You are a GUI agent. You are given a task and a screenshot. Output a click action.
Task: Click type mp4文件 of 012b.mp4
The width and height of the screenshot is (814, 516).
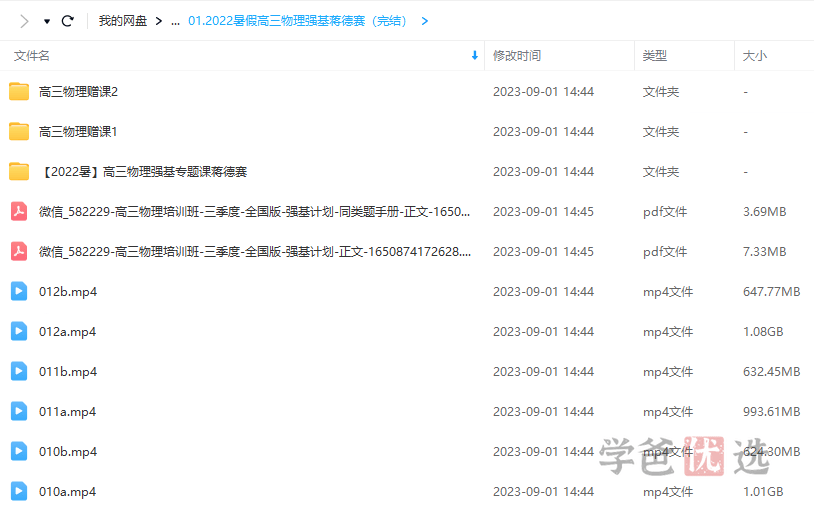668,292
